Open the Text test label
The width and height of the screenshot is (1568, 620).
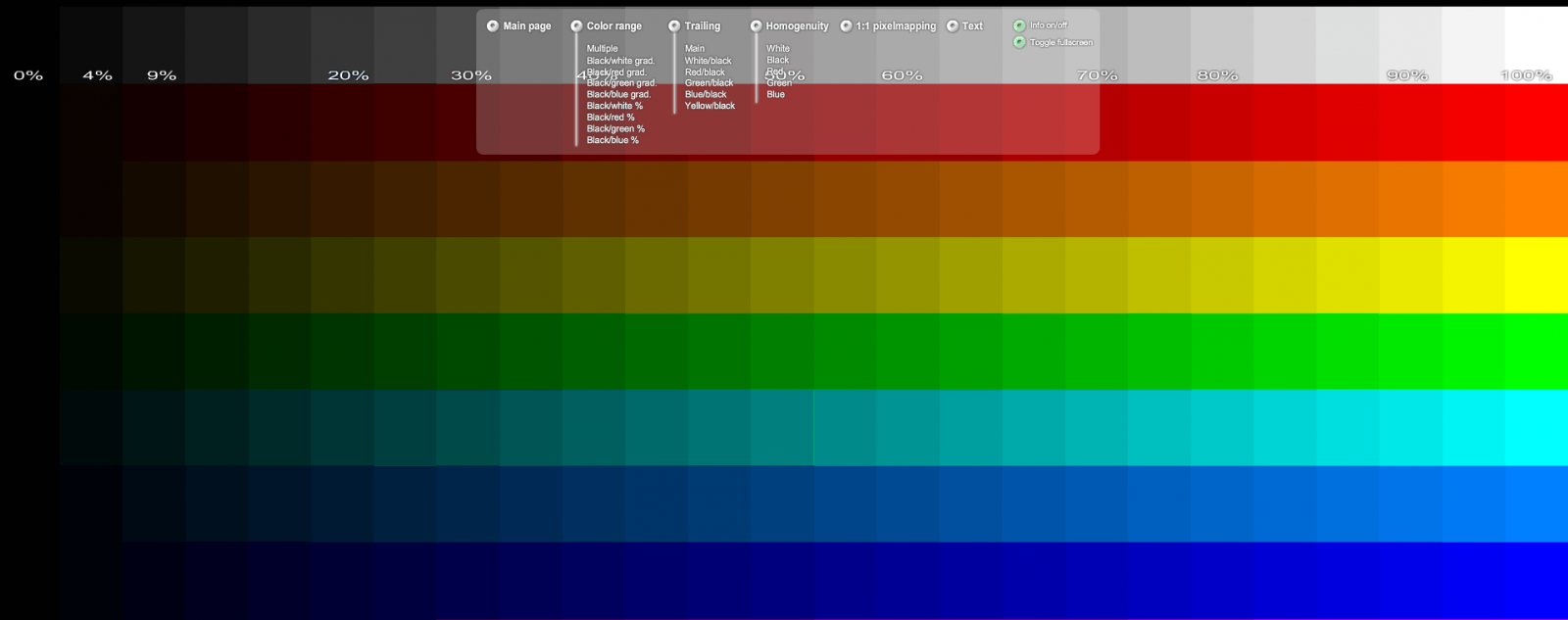[972, 26]
